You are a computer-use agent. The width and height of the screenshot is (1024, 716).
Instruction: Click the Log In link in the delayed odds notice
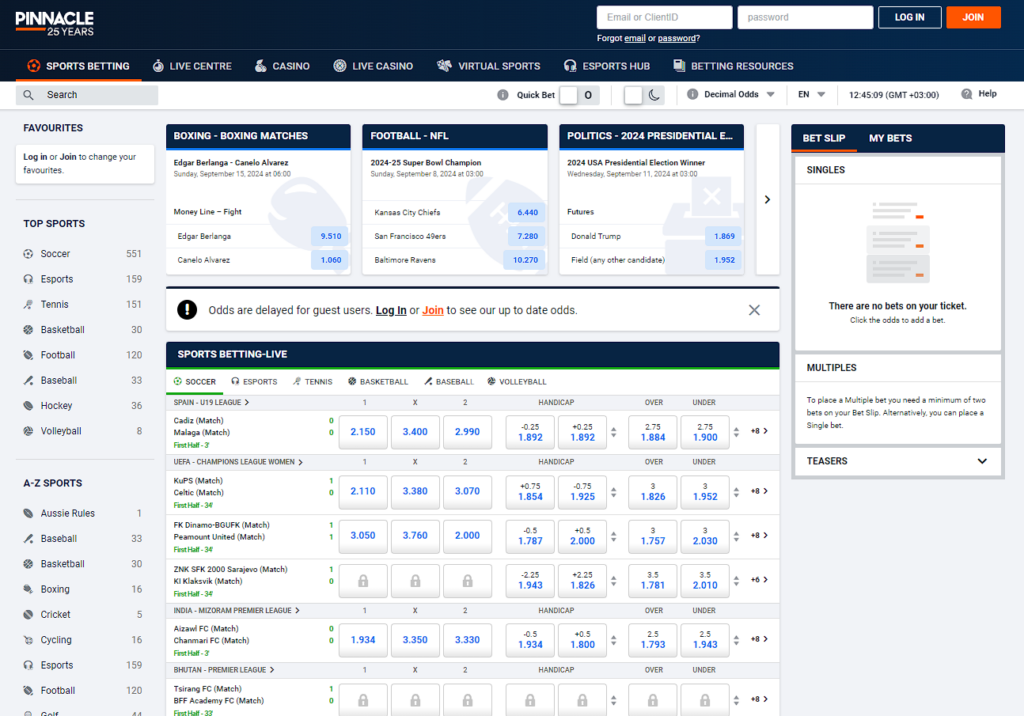click(391, 310)
